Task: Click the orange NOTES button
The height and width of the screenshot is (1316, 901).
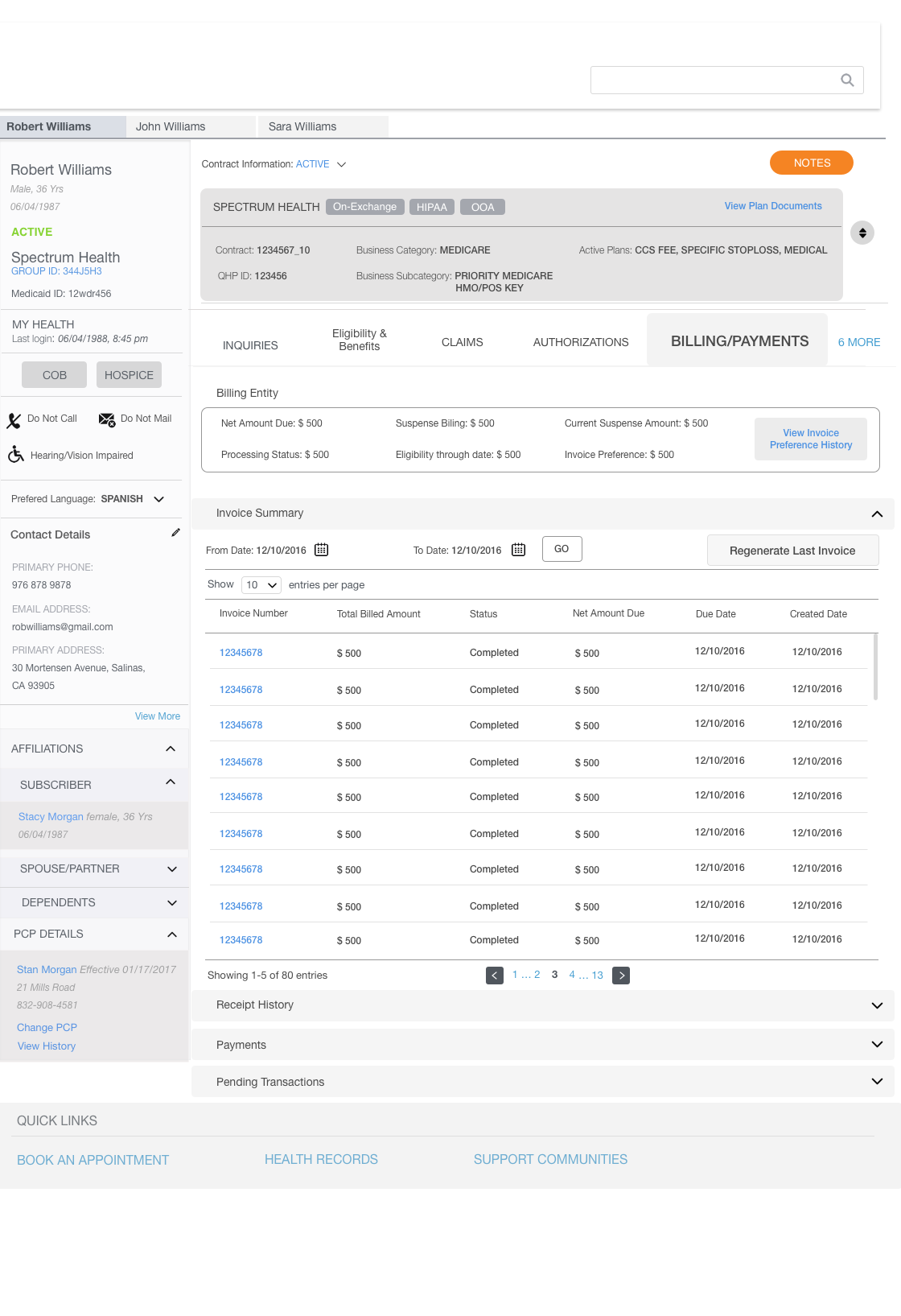Action: point(811,163)
